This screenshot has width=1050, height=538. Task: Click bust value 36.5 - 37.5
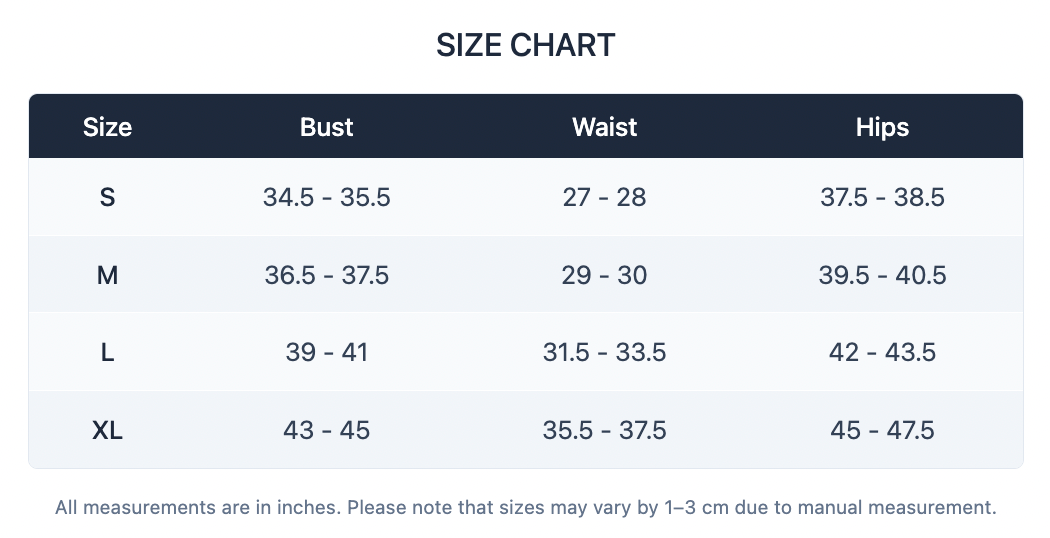tap(326, 275)
